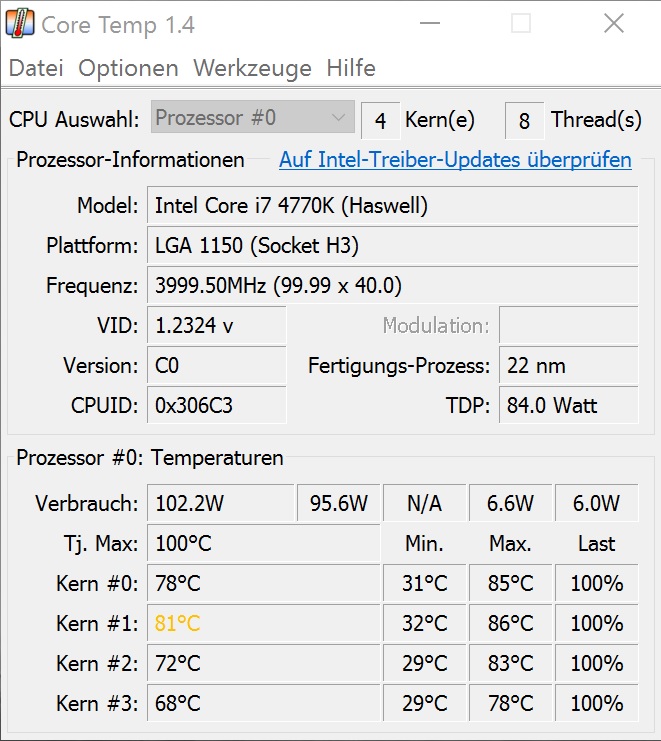Screen dimensions: 661x741
Task: Click the Core Temp 1.4 window title
Action: pyautogui.click(x=118, y=25)
